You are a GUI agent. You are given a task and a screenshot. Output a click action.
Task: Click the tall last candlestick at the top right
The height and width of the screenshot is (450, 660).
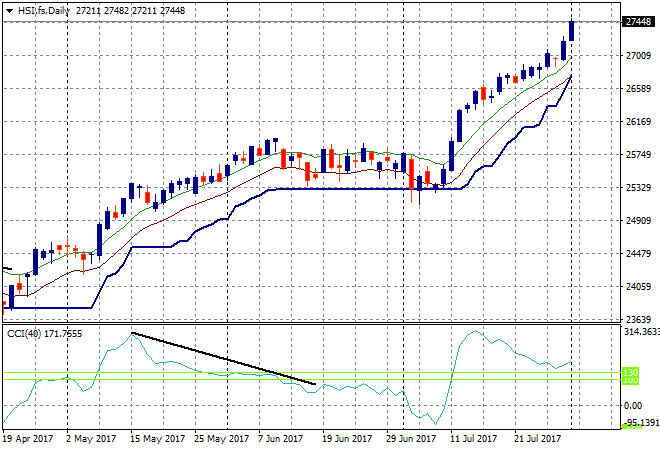pyautogui.click(x=572, y=31)
